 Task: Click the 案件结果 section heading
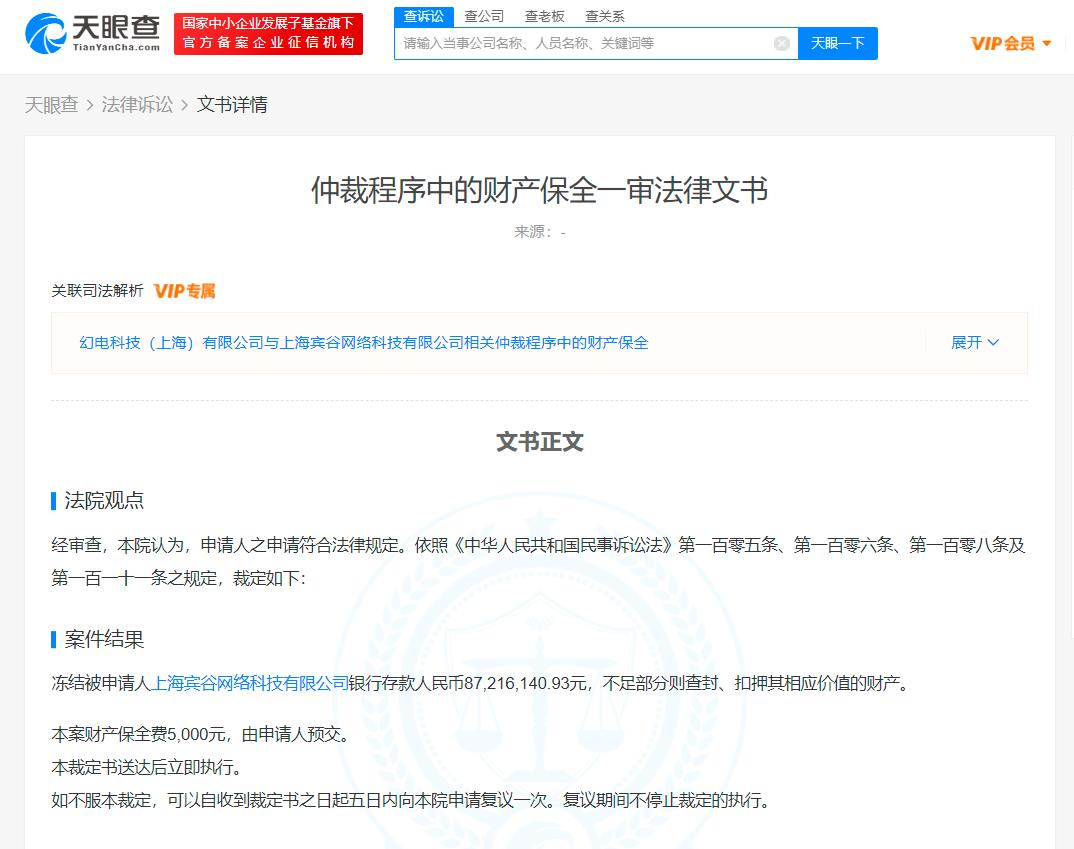coord(104,639)
